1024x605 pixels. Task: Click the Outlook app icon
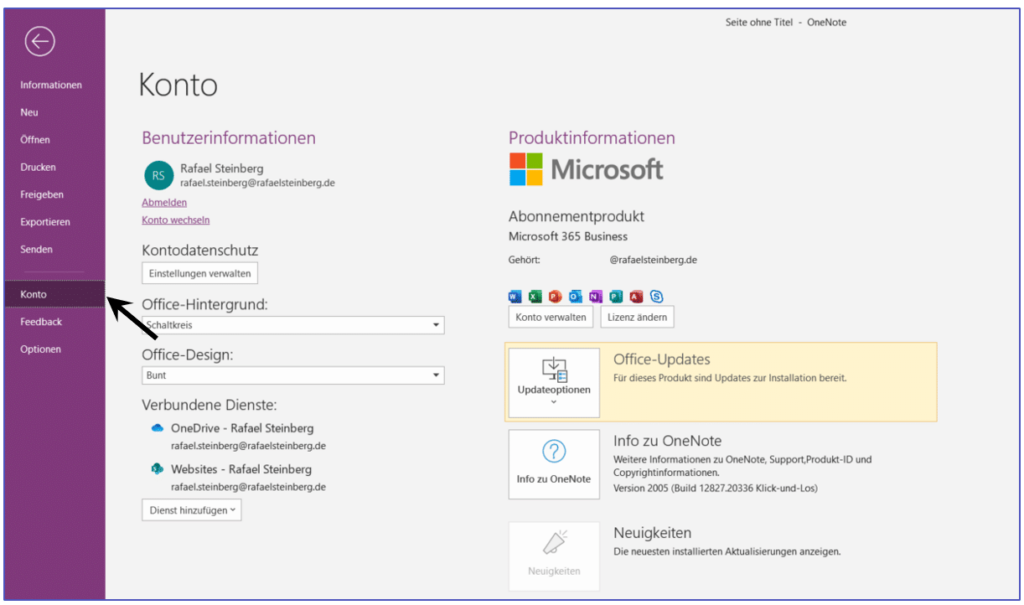pos(575,297)
